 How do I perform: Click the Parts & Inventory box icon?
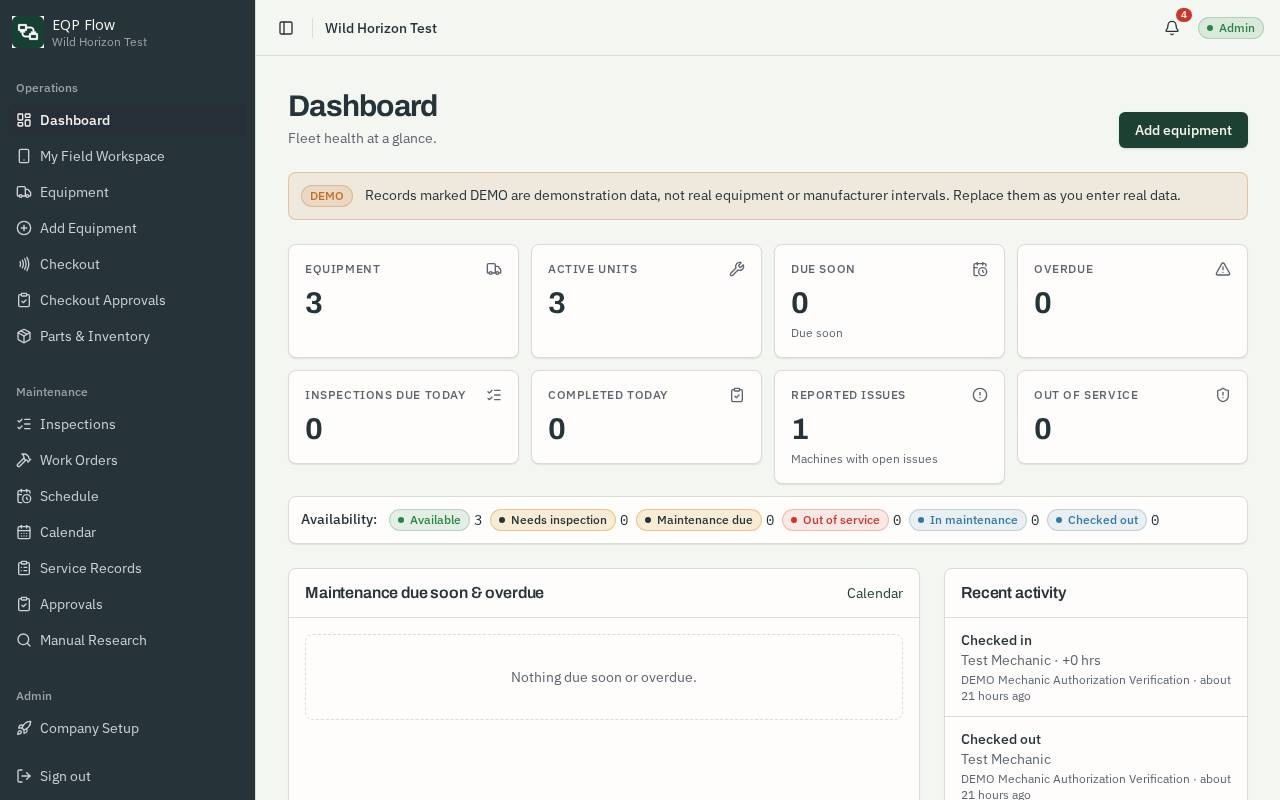[24, 336]
